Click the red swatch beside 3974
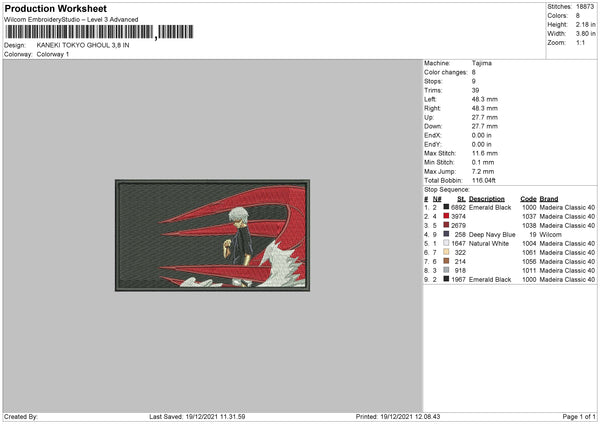 pos(446,216)
